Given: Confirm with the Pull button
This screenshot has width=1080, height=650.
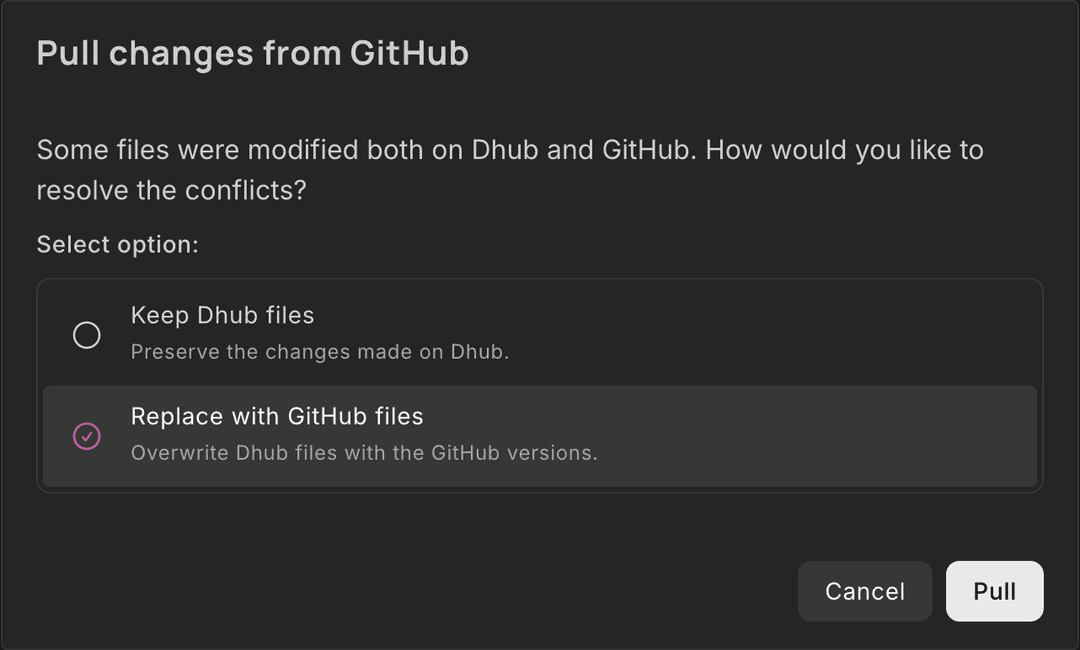Looking at the screenshot, I should click(x=994, y=591).
